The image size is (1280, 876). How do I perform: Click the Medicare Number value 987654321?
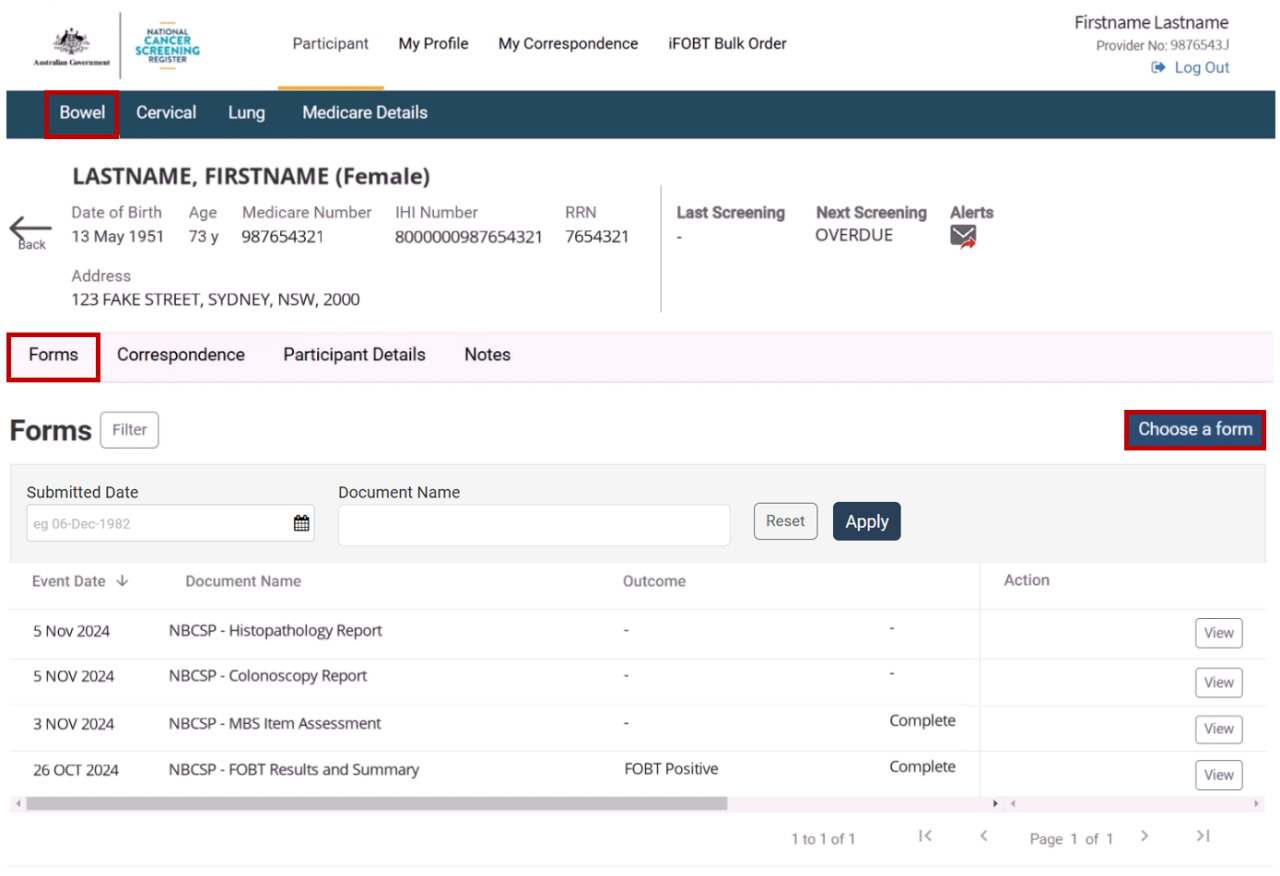283,237
